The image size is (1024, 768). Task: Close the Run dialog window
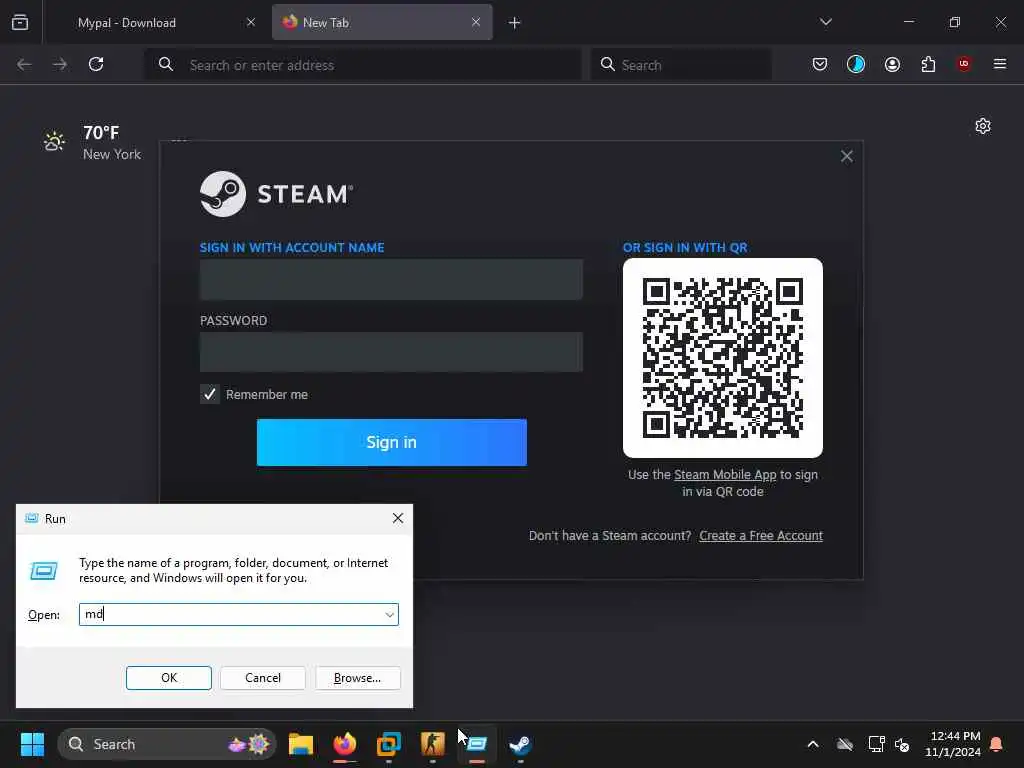click(398, 519)
